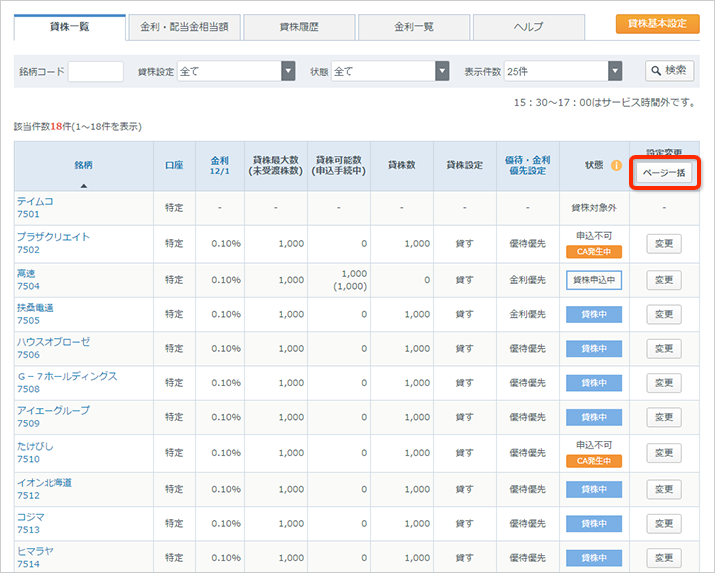Click the 優待・金利優先設定 column header
The width and height of the screenshot is (715, 573).
(x=527, y=165)
